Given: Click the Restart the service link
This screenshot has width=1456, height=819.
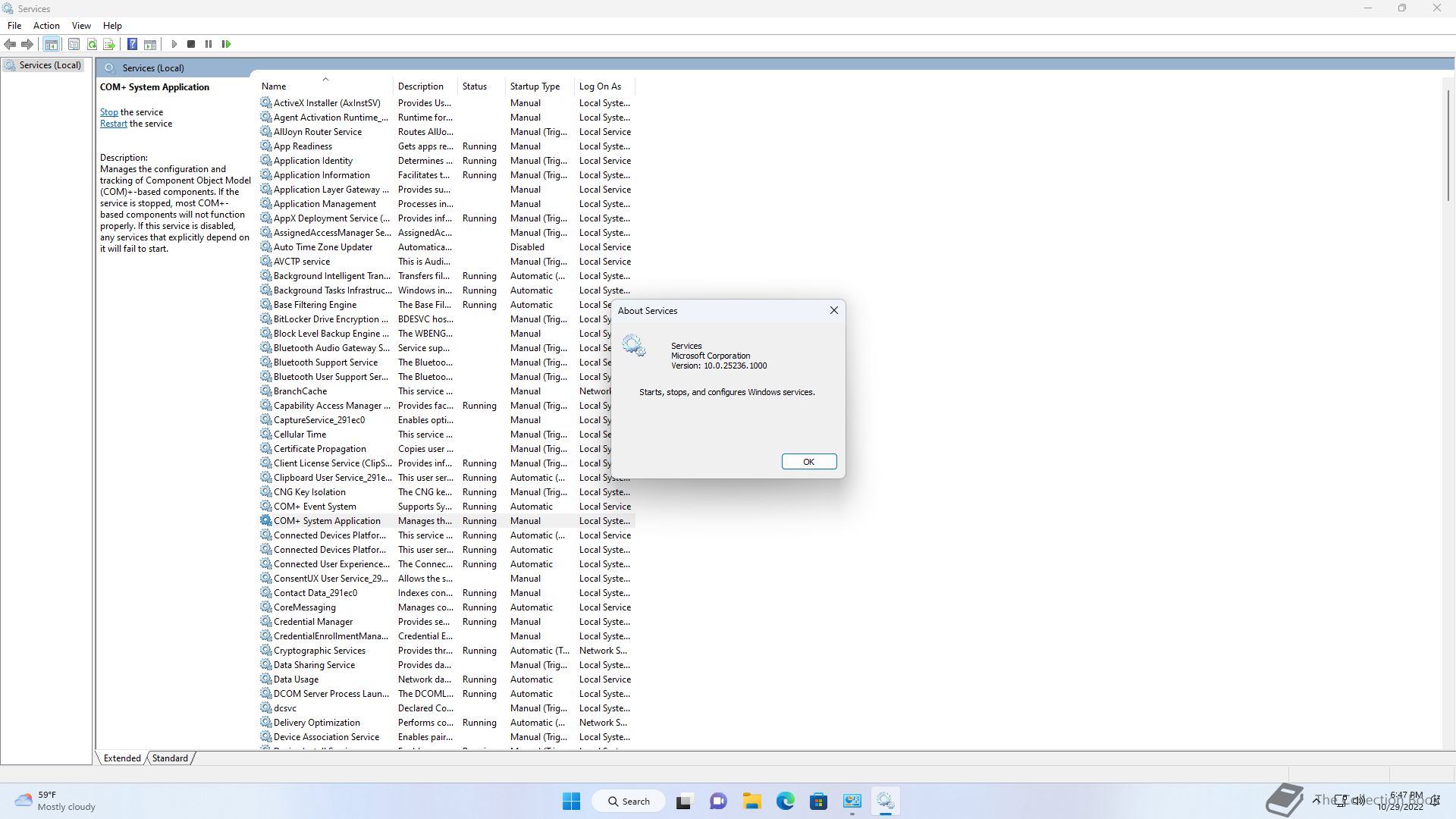Looking at the screenshot, I should click(114, 124).
